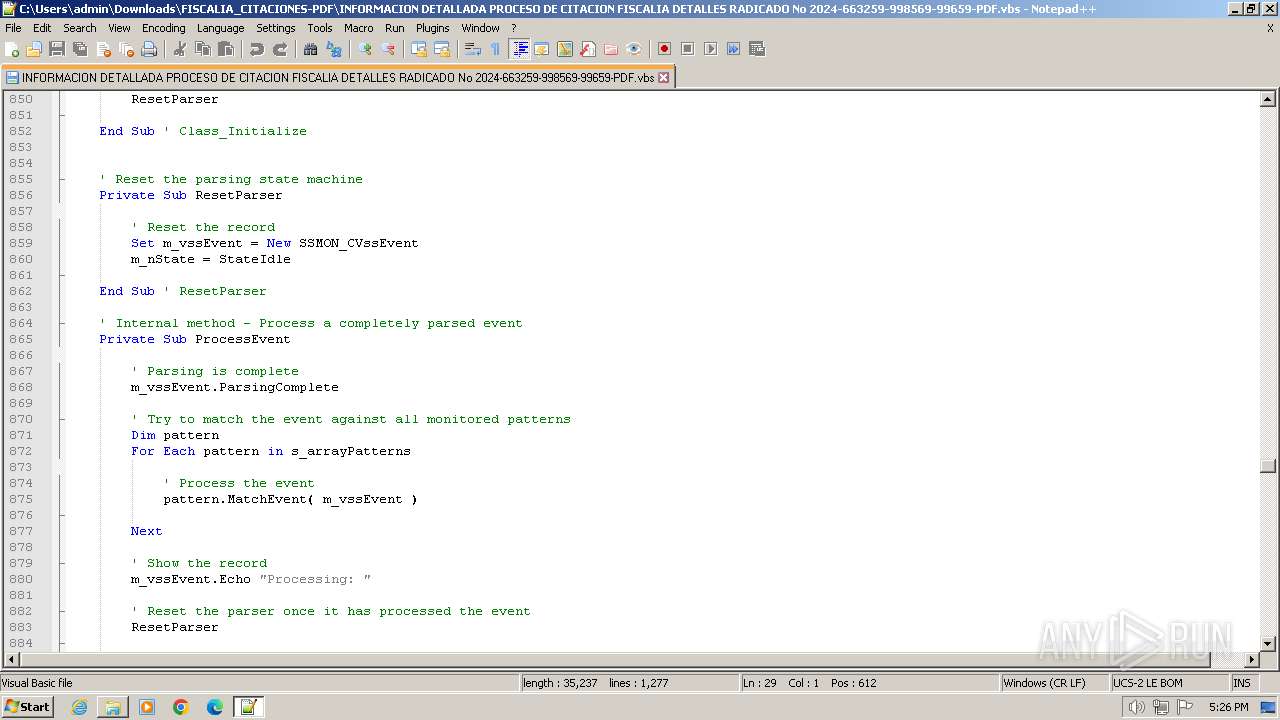Create a new document with New icon

coord(12,49)
